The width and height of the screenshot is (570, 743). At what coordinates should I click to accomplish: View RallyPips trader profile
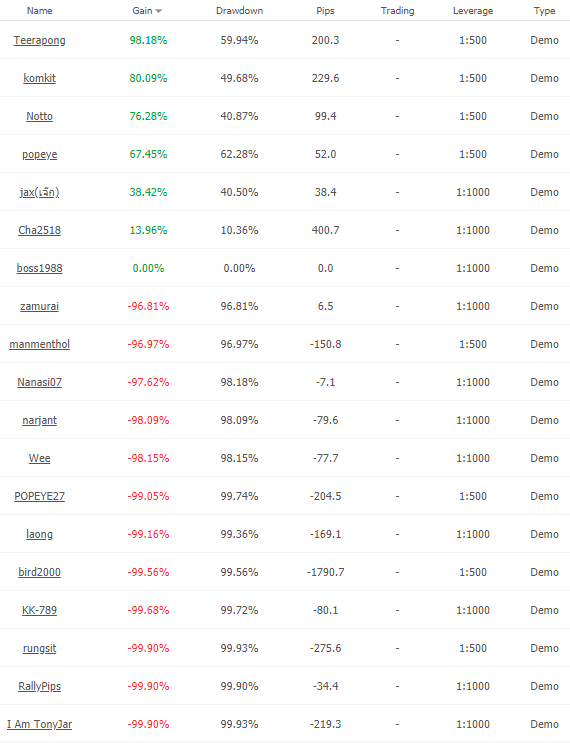click(39, 686)
